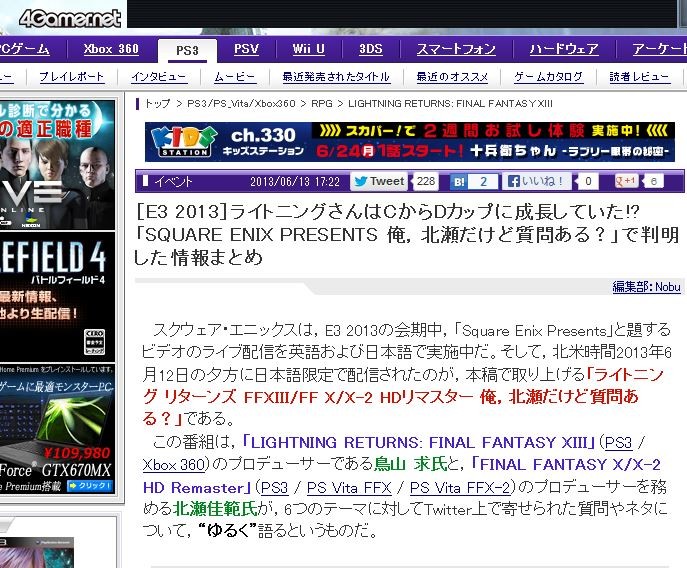Open プレイレポート submenu

[x=72, y=77]
